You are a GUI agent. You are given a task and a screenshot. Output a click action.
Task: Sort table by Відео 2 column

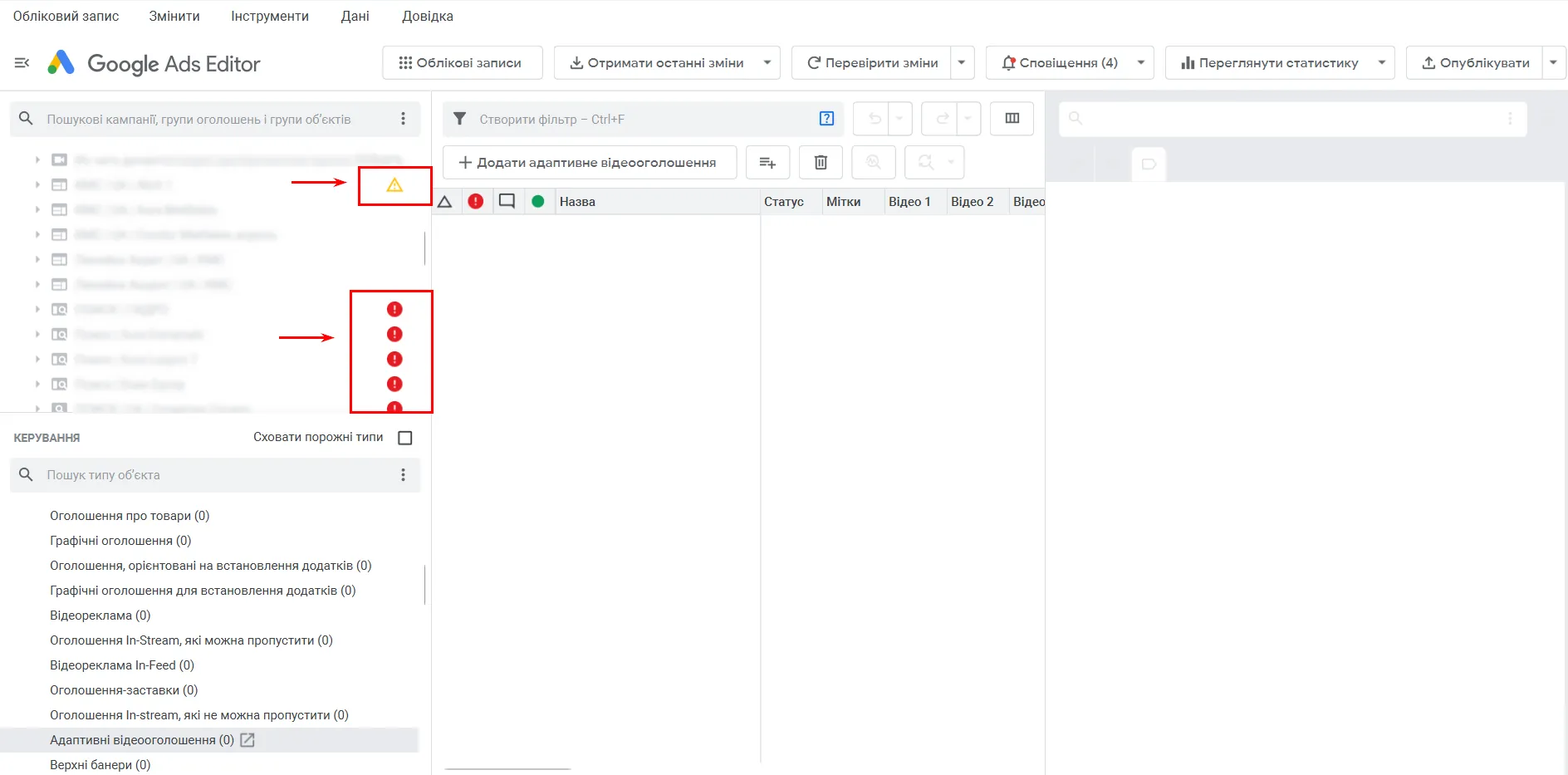[977, 202]
